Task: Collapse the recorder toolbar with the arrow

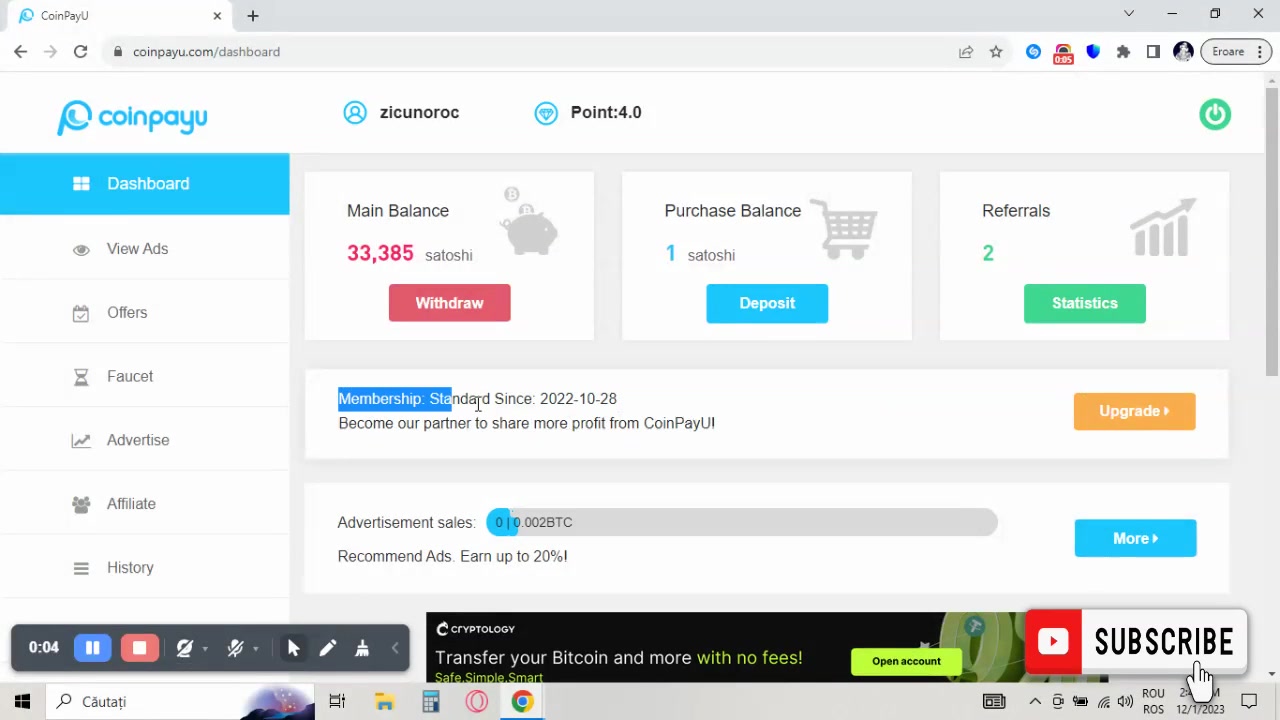Action: click(x=395, y=648)
